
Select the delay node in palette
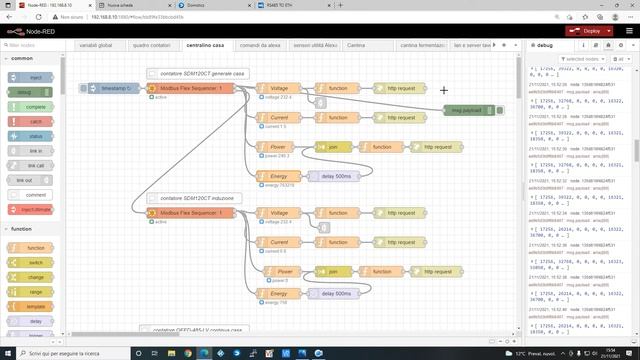(x=31, y=321)
